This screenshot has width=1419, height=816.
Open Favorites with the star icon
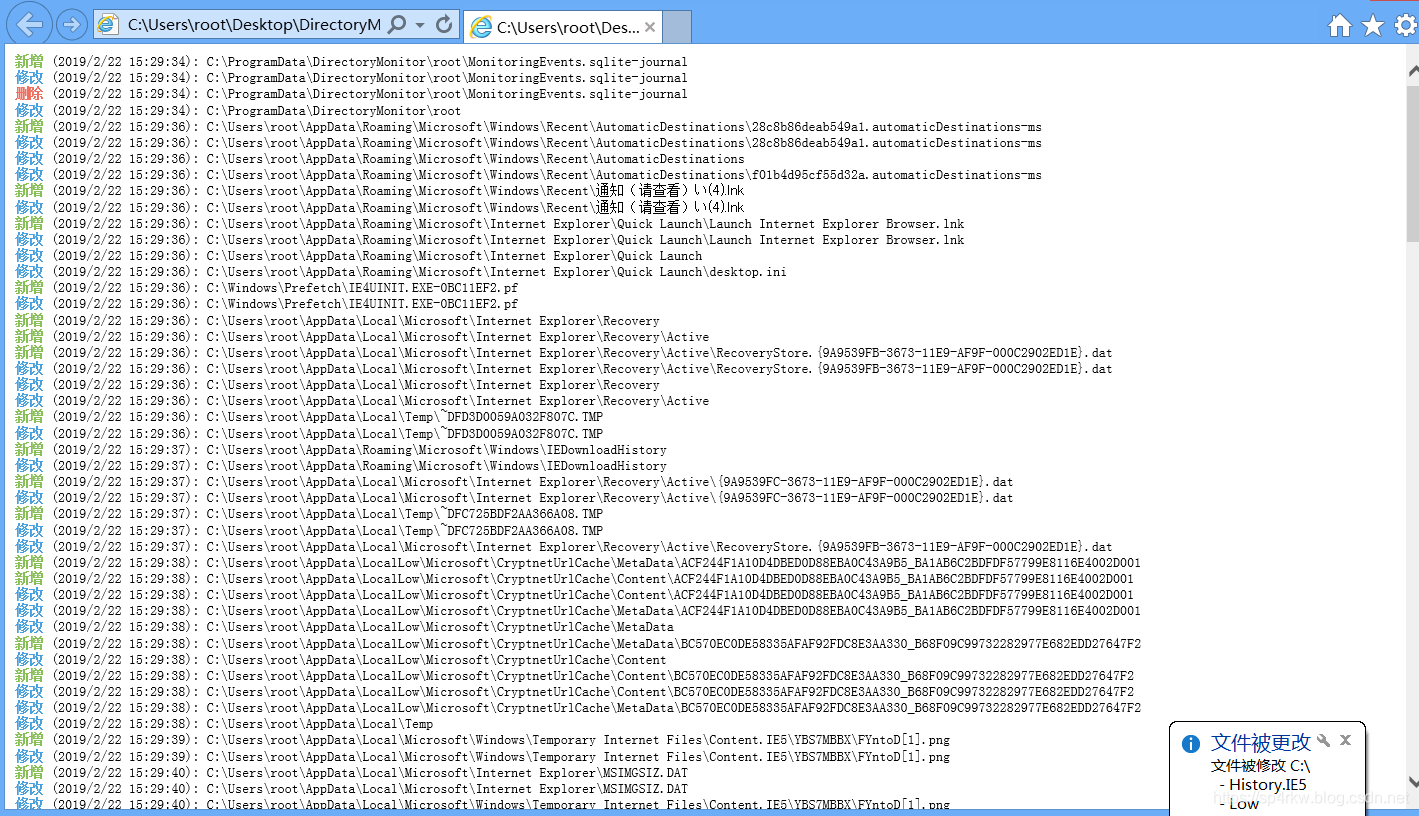pos(1373,25)
